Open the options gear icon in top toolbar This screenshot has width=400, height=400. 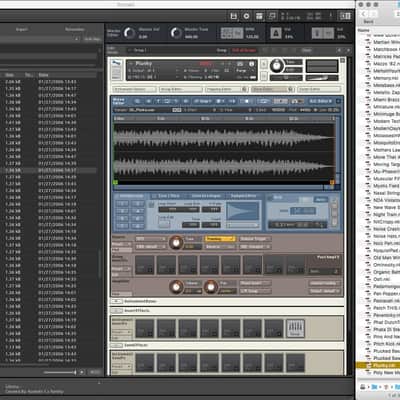click(x=246, y=16)
